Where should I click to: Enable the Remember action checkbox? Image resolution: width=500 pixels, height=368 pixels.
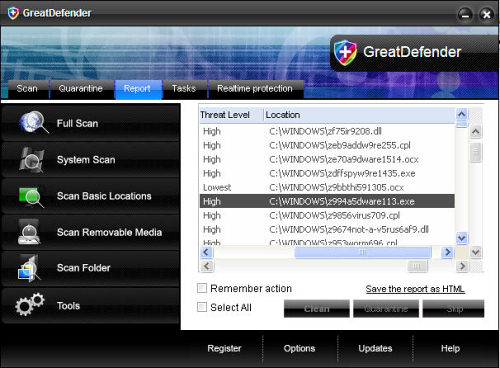tap(202, 288)
